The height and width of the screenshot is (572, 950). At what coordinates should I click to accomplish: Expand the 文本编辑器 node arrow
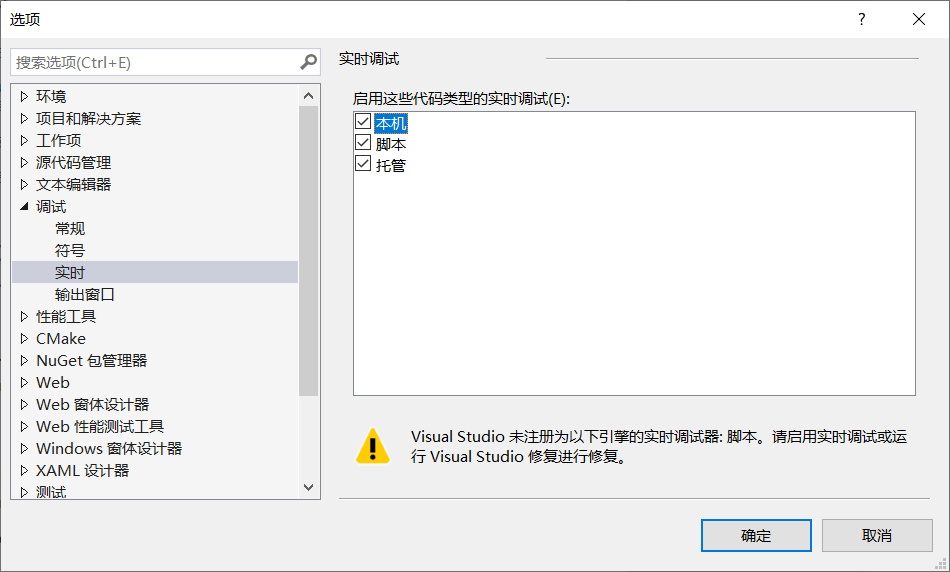[x=24, y=184]
